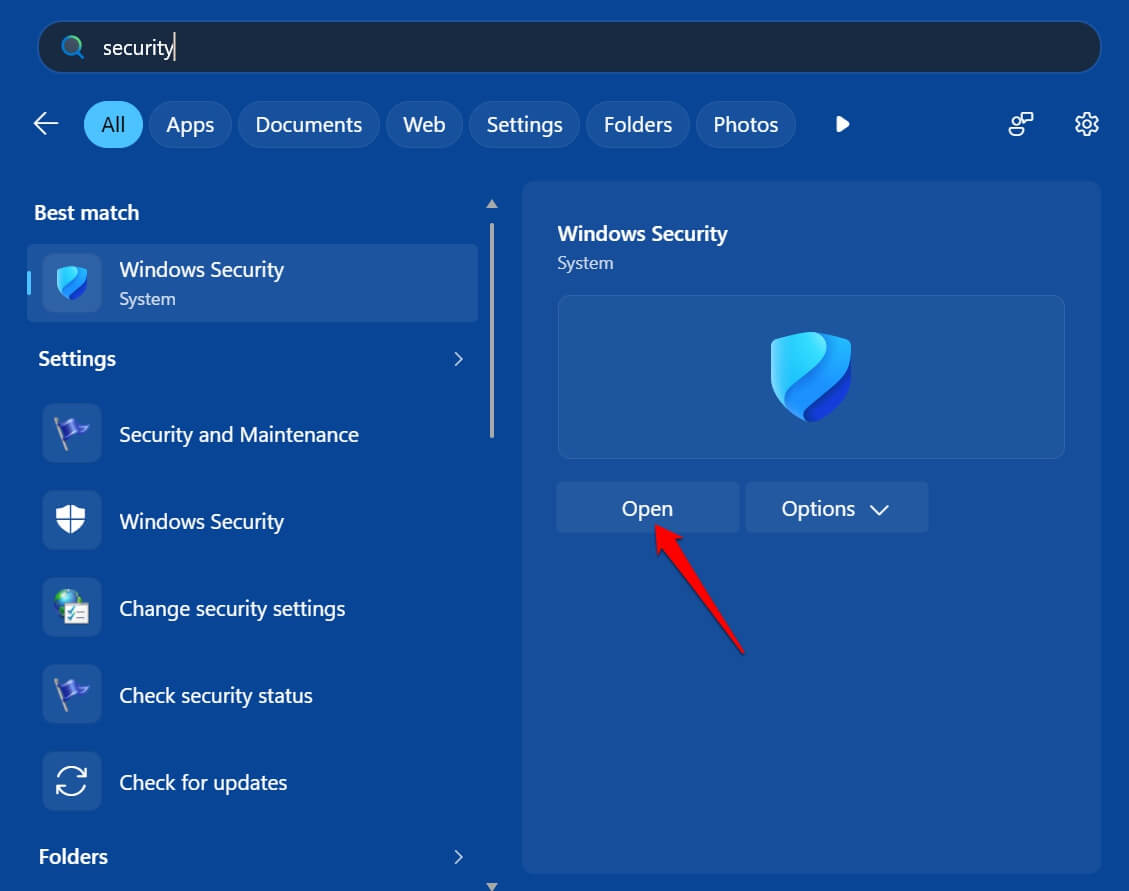Screen dimensions: 1129x891
Task: Switch to the Documents filter
Action: coord(309,125)
